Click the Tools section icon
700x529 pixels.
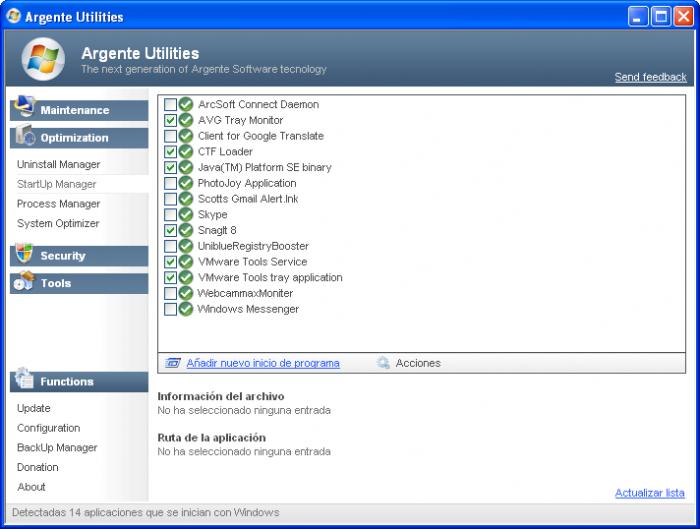coord(24,281)
